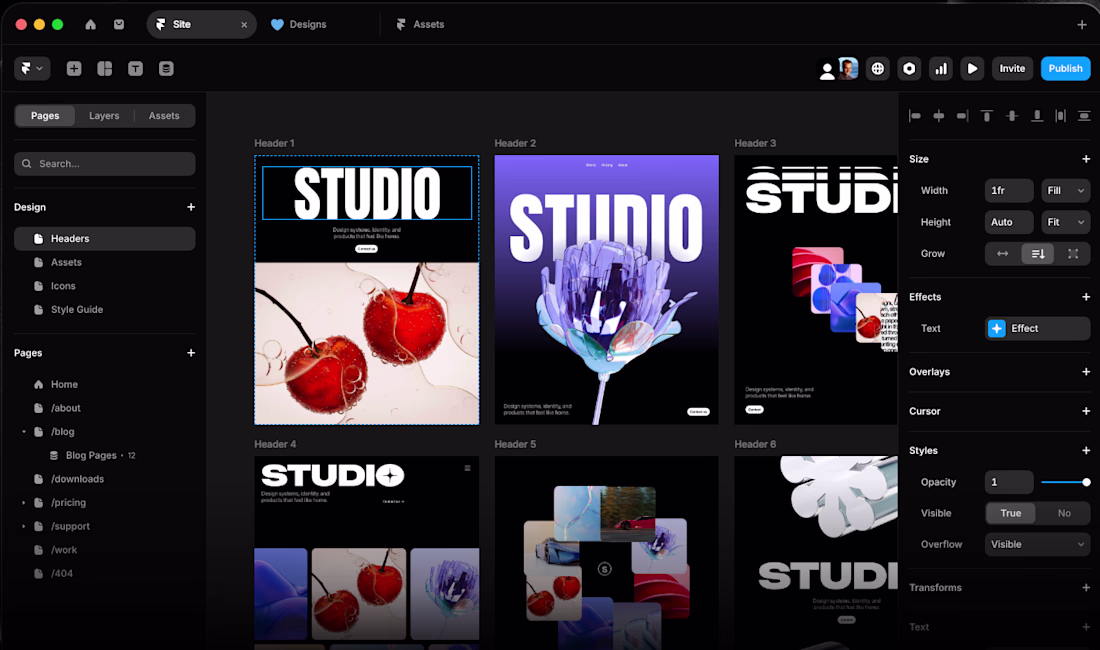Select the Layout grid tool in toolbar
Image resolution: width=1100 pixels, height=650 pixels.
pos(105,69)
